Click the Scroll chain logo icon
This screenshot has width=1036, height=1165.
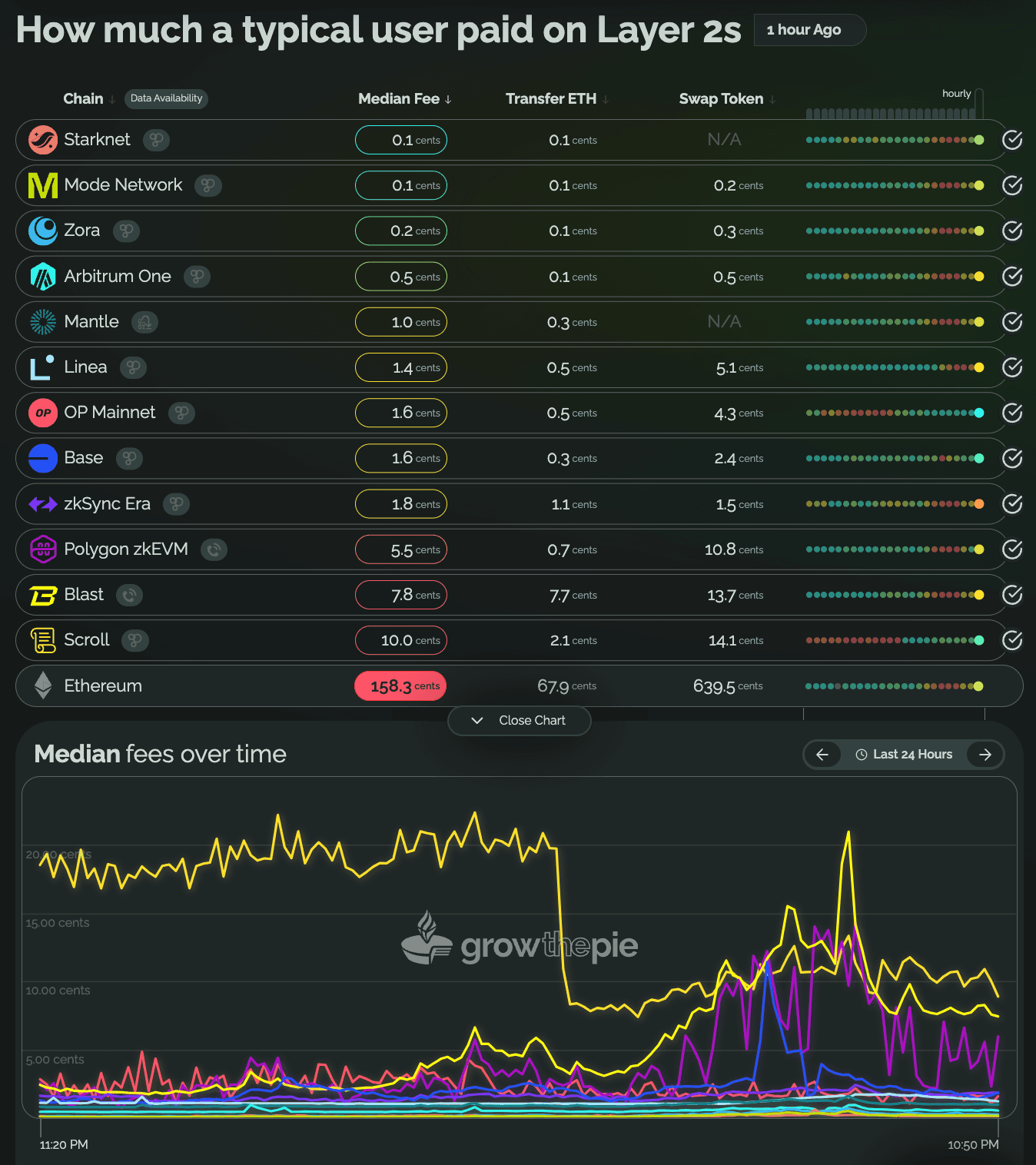click(x=43, y=640)
